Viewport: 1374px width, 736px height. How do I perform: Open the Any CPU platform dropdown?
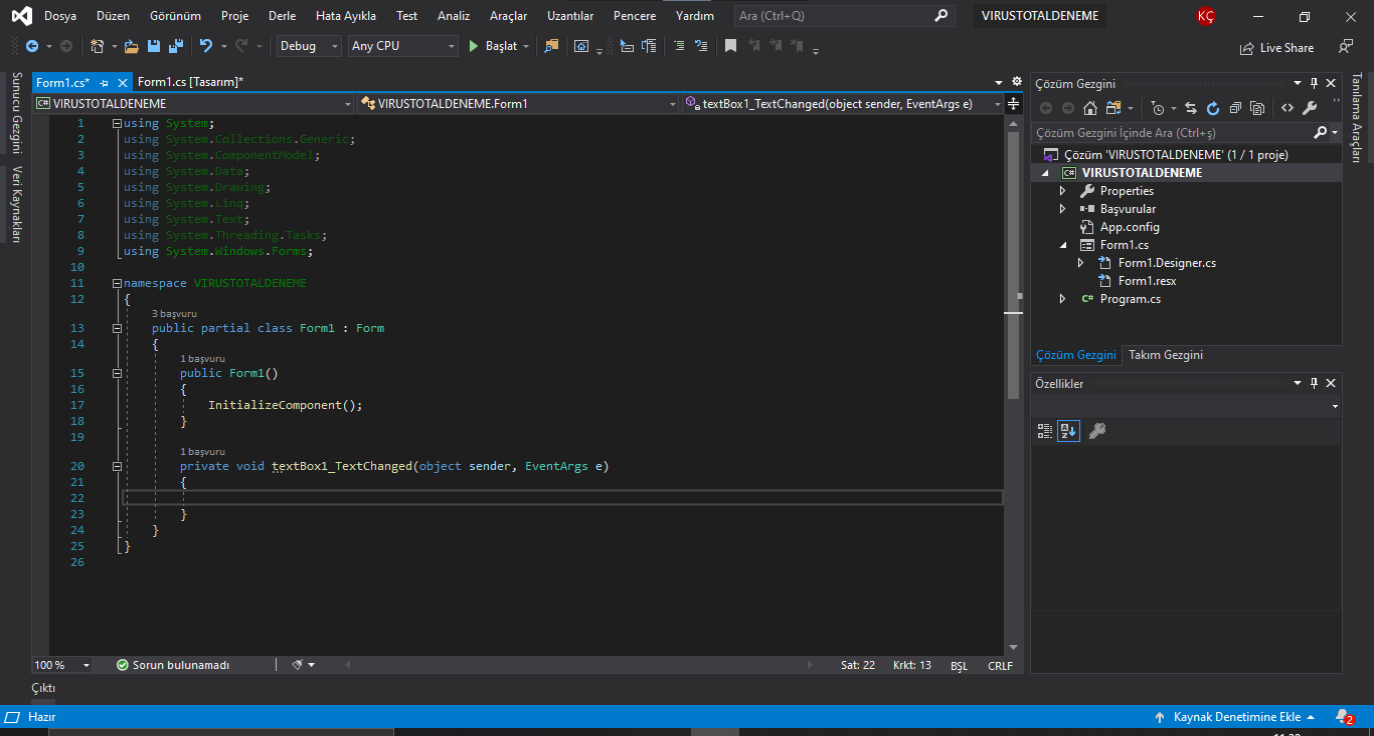tap(403, 46)
